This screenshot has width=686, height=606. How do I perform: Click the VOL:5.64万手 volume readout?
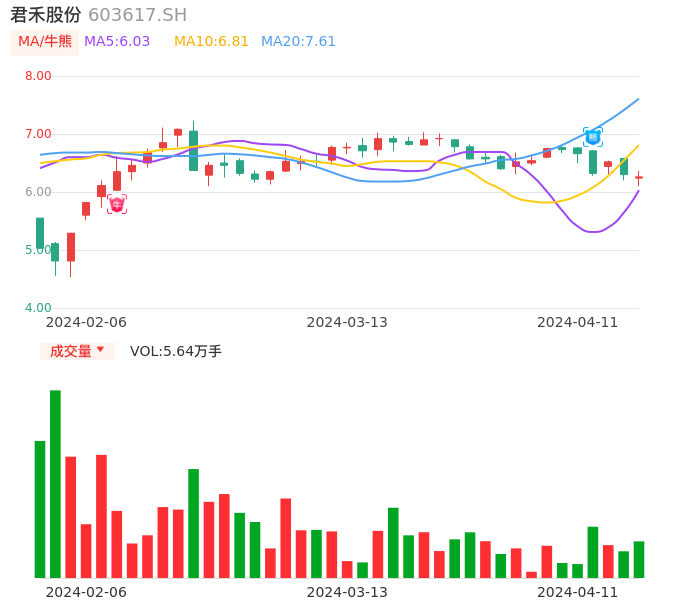(x=176, y=351)
